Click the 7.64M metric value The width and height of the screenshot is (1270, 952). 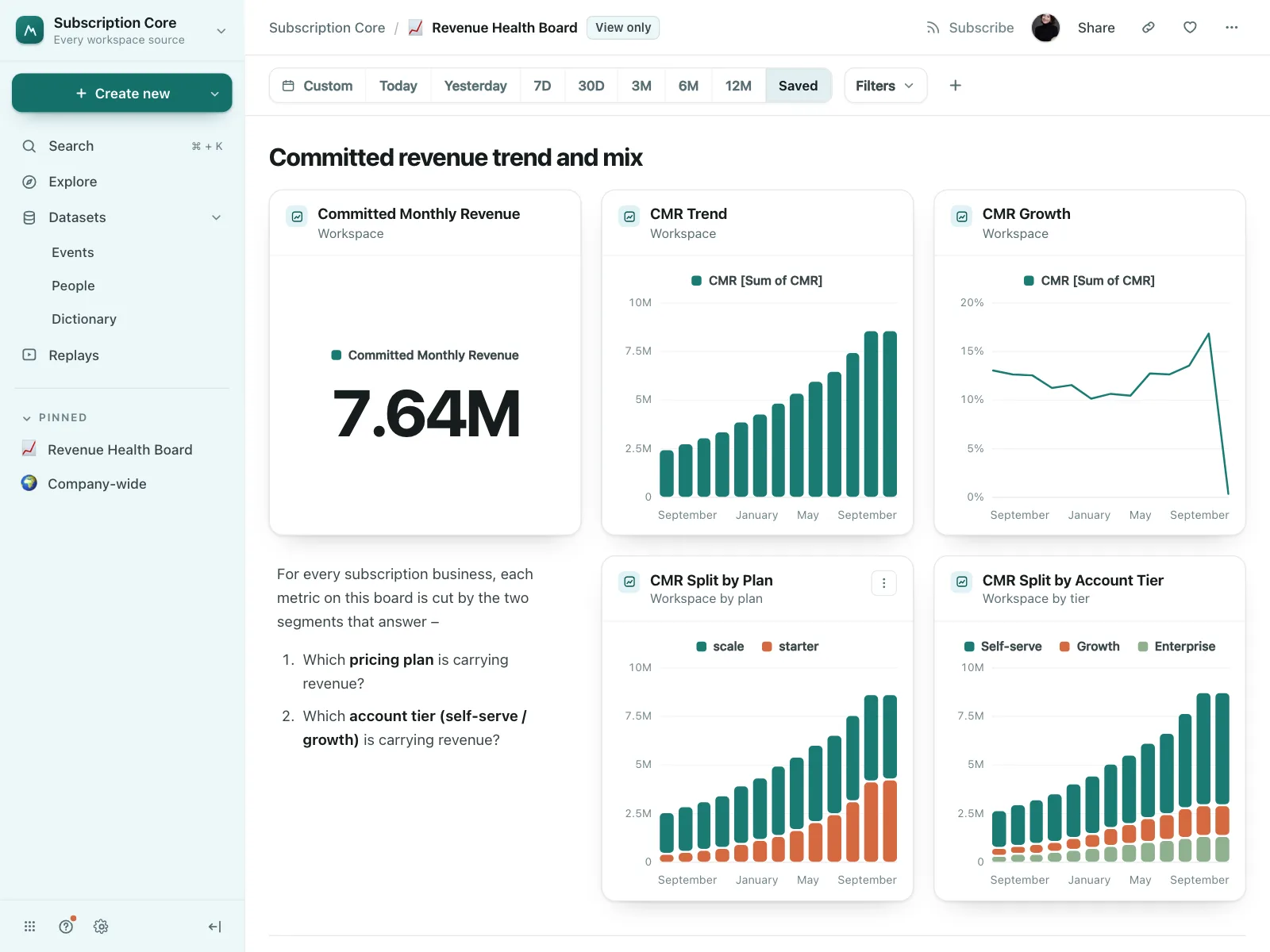(426, 414)
